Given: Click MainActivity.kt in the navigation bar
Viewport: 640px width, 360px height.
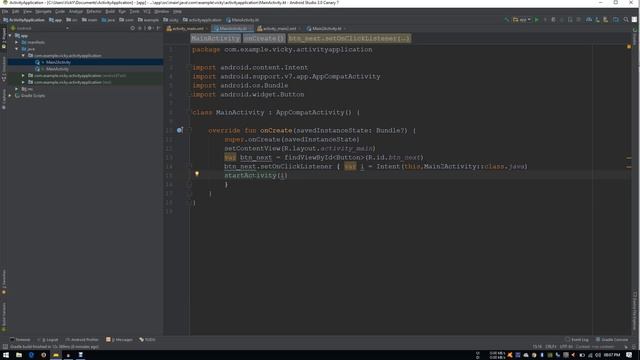Looking at the screenshot, I should pos(242,20).
